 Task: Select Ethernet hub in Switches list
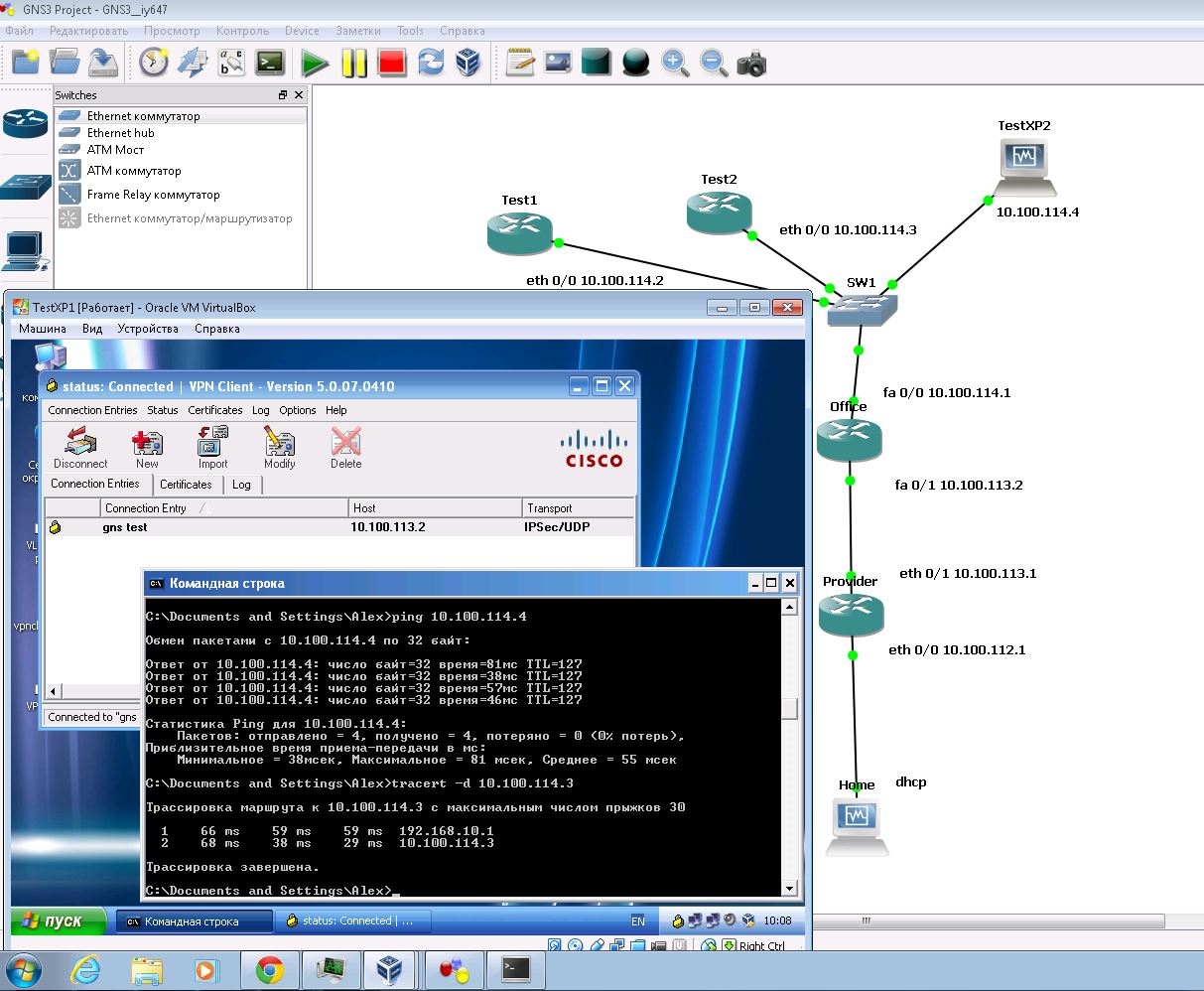tap(182, 133)
